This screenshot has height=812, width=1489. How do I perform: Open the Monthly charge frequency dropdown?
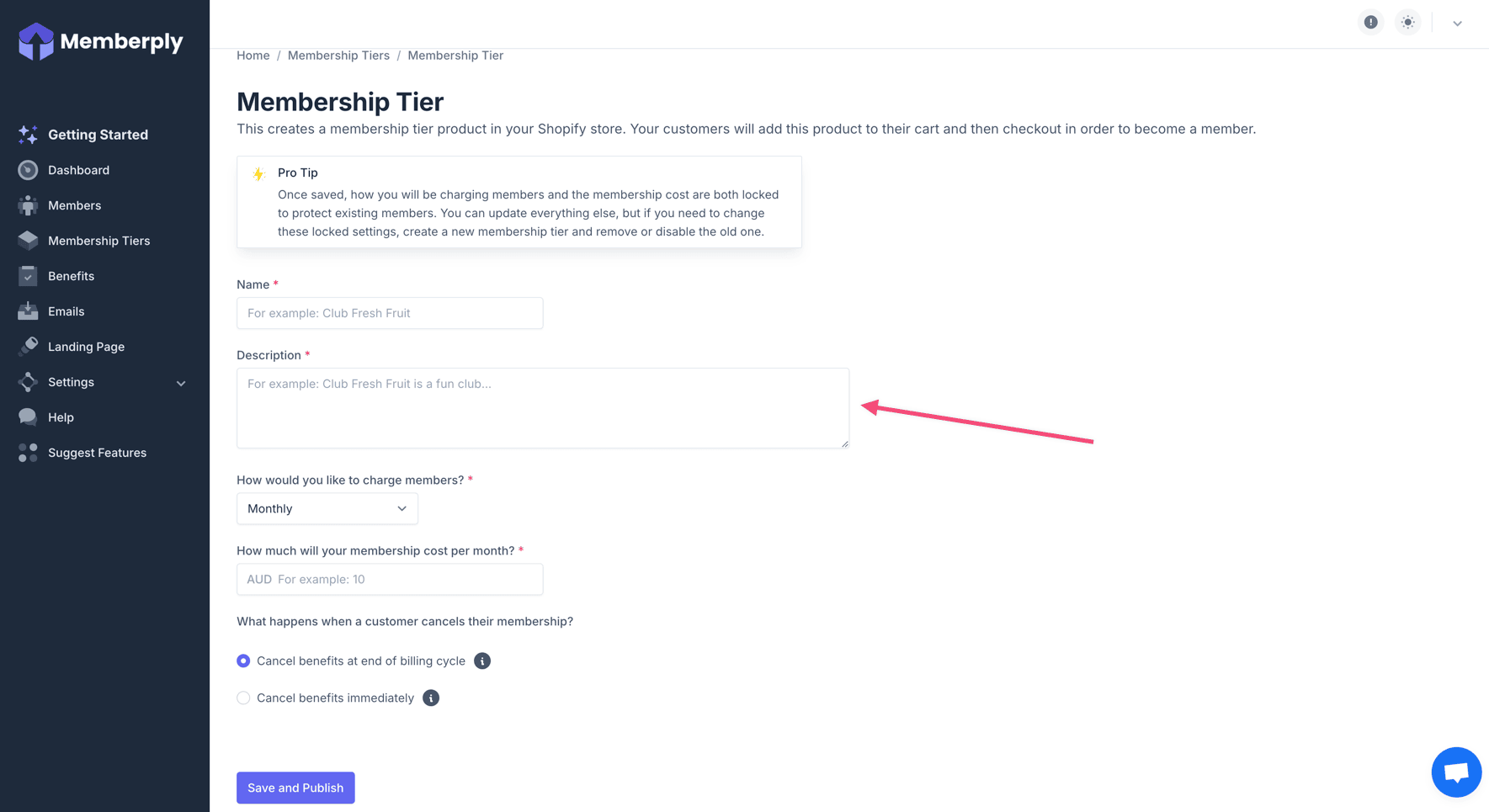tap(327, 509)
